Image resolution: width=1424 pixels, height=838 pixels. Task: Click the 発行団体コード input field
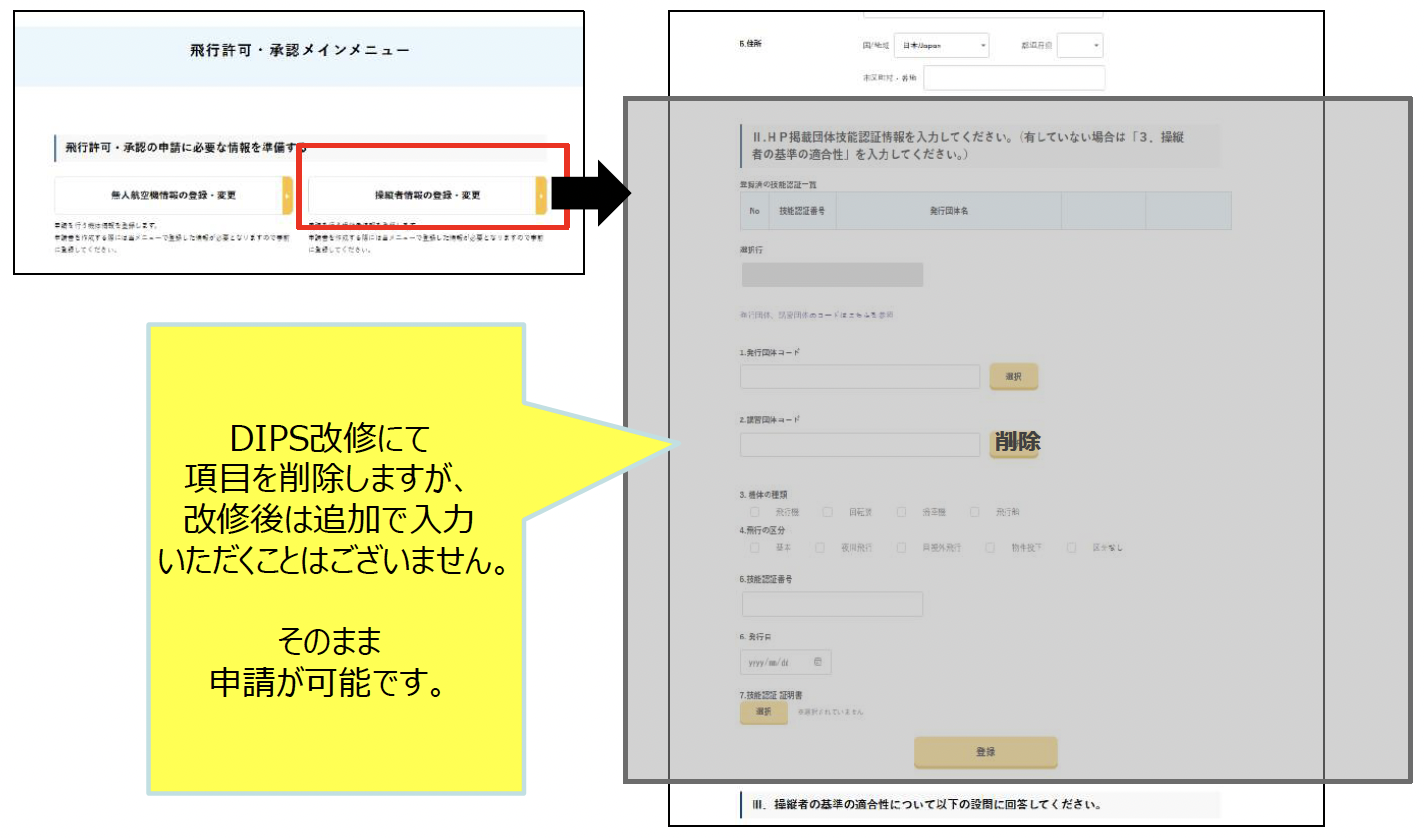click(860, 377)
